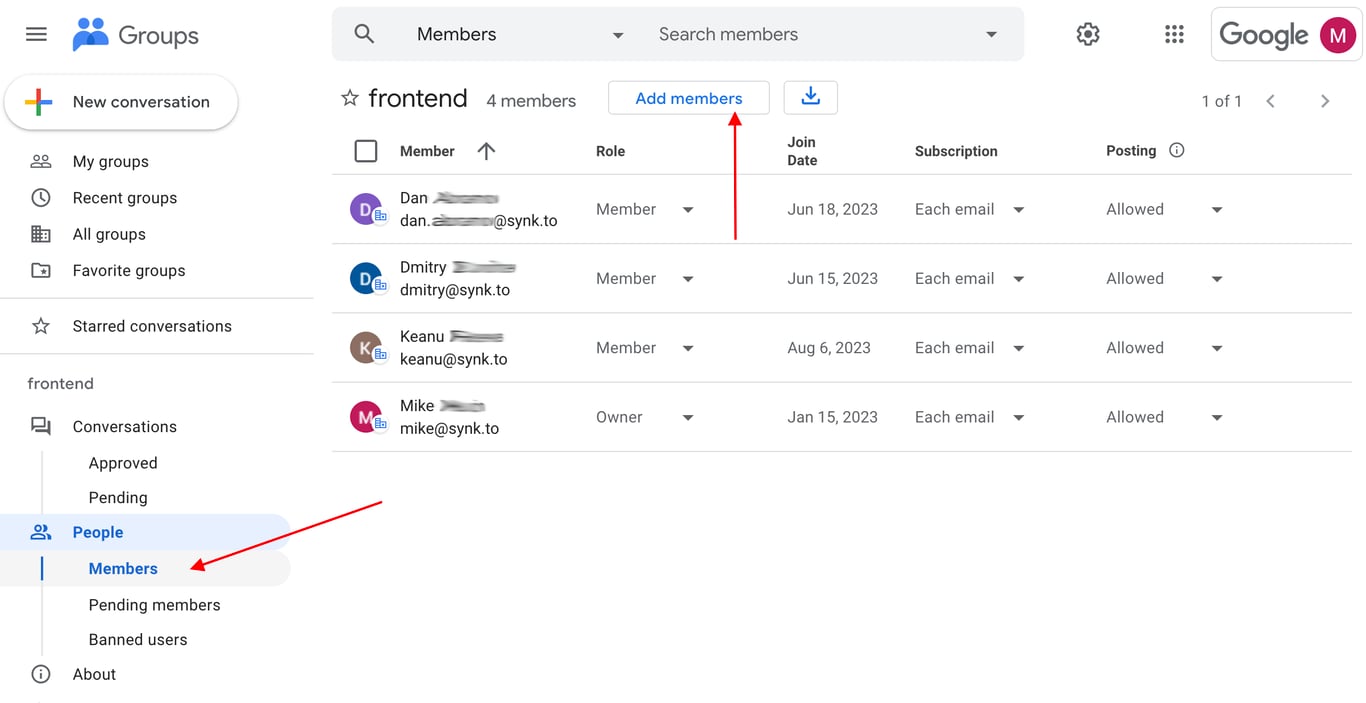Open Dan's role dropdown
Image resolution: width=1366 pixels, height=703 pixels.
pos(688,210)
